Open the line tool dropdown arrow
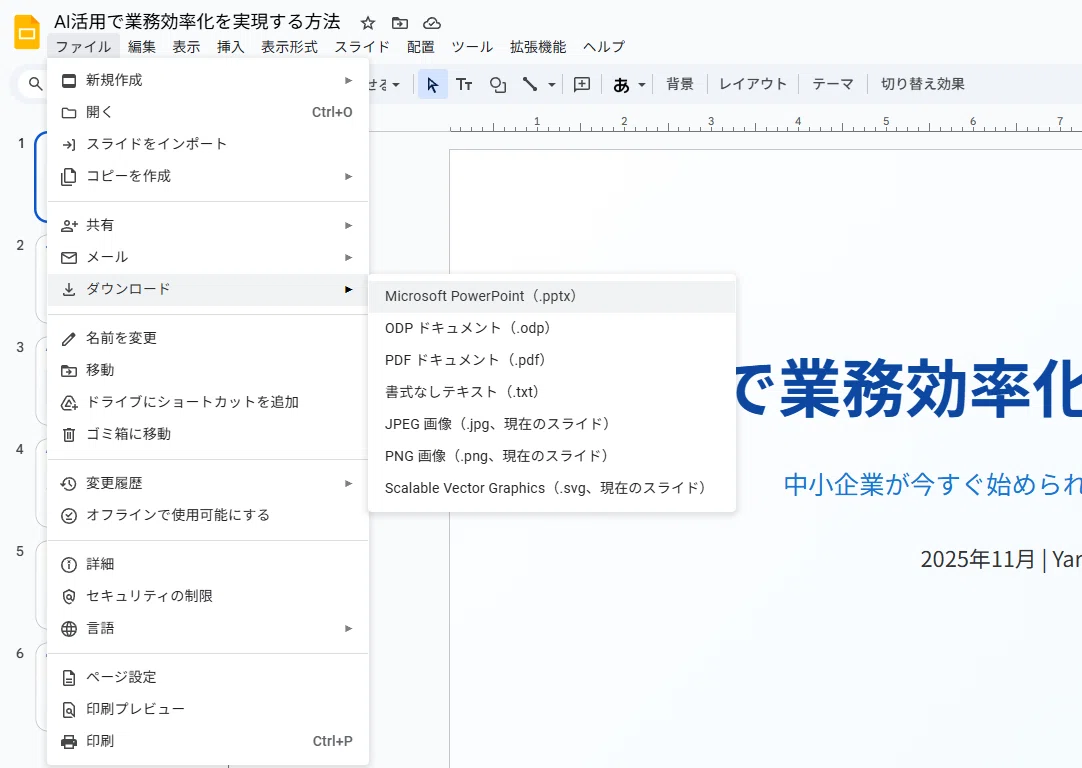 pyautogui.click(x=551, y=85)
